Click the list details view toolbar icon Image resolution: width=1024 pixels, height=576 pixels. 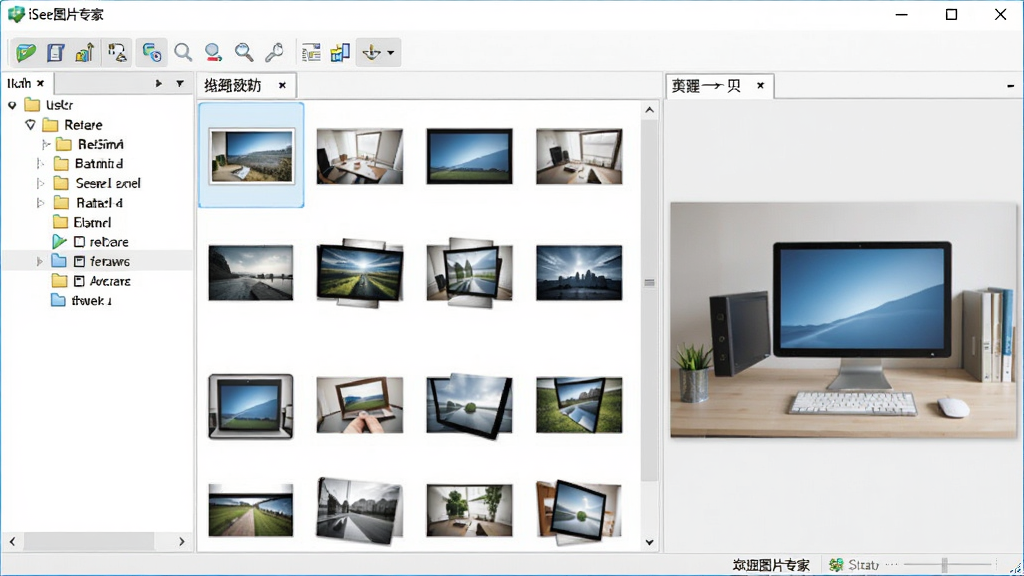(311, 52)
